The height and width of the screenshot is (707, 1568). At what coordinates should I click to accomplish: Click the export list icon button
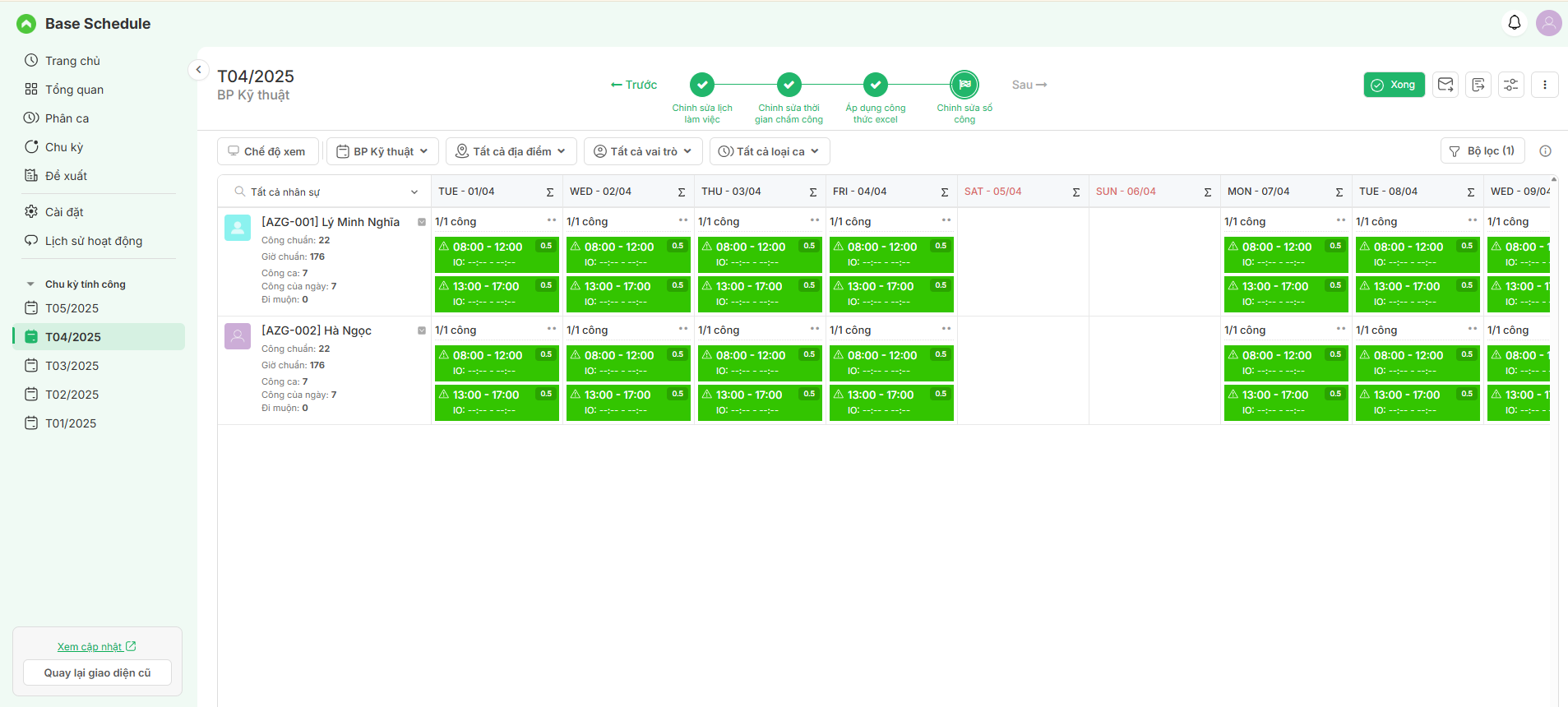point(1478,85)
